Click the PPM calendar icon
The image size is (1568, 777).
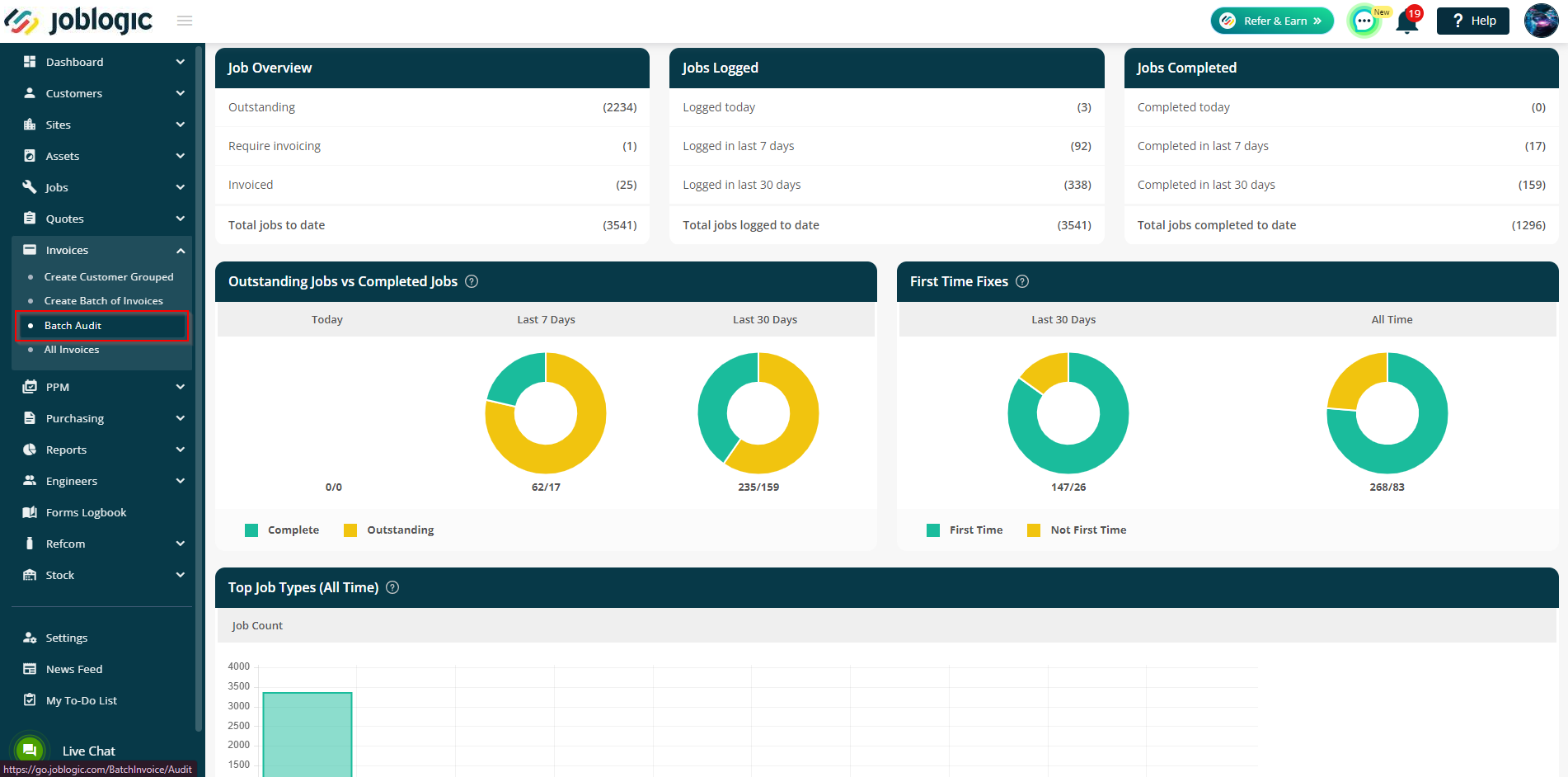coord(30,387)
